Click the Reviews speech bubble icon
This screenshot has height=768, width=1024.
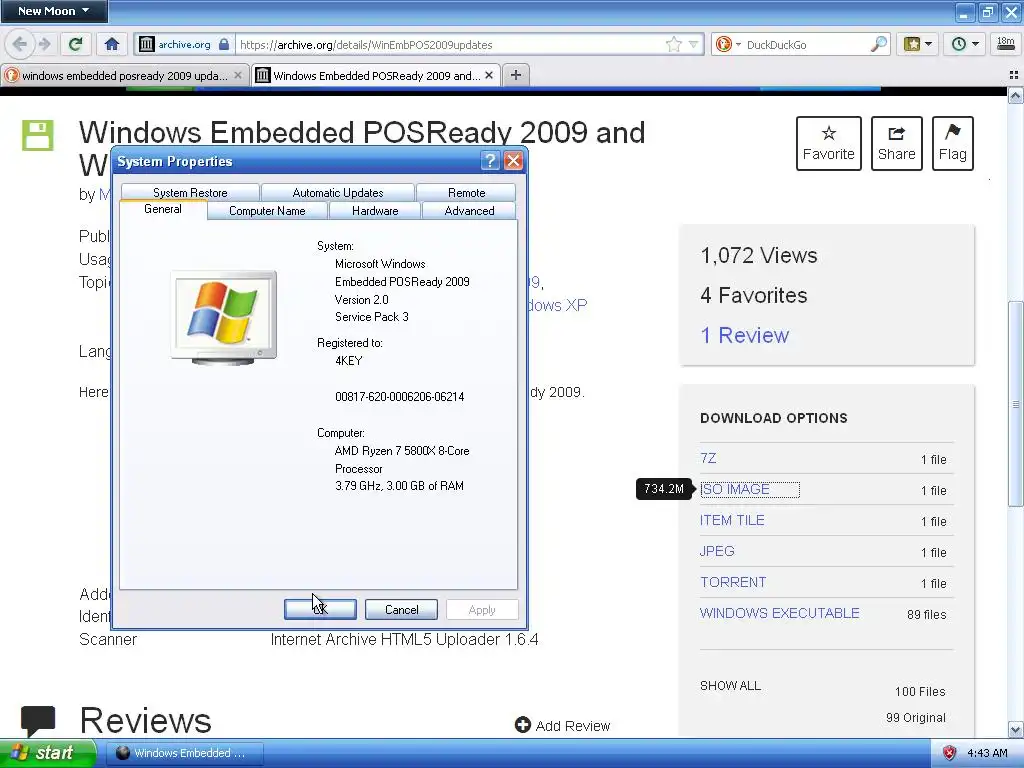pos(38,720)
